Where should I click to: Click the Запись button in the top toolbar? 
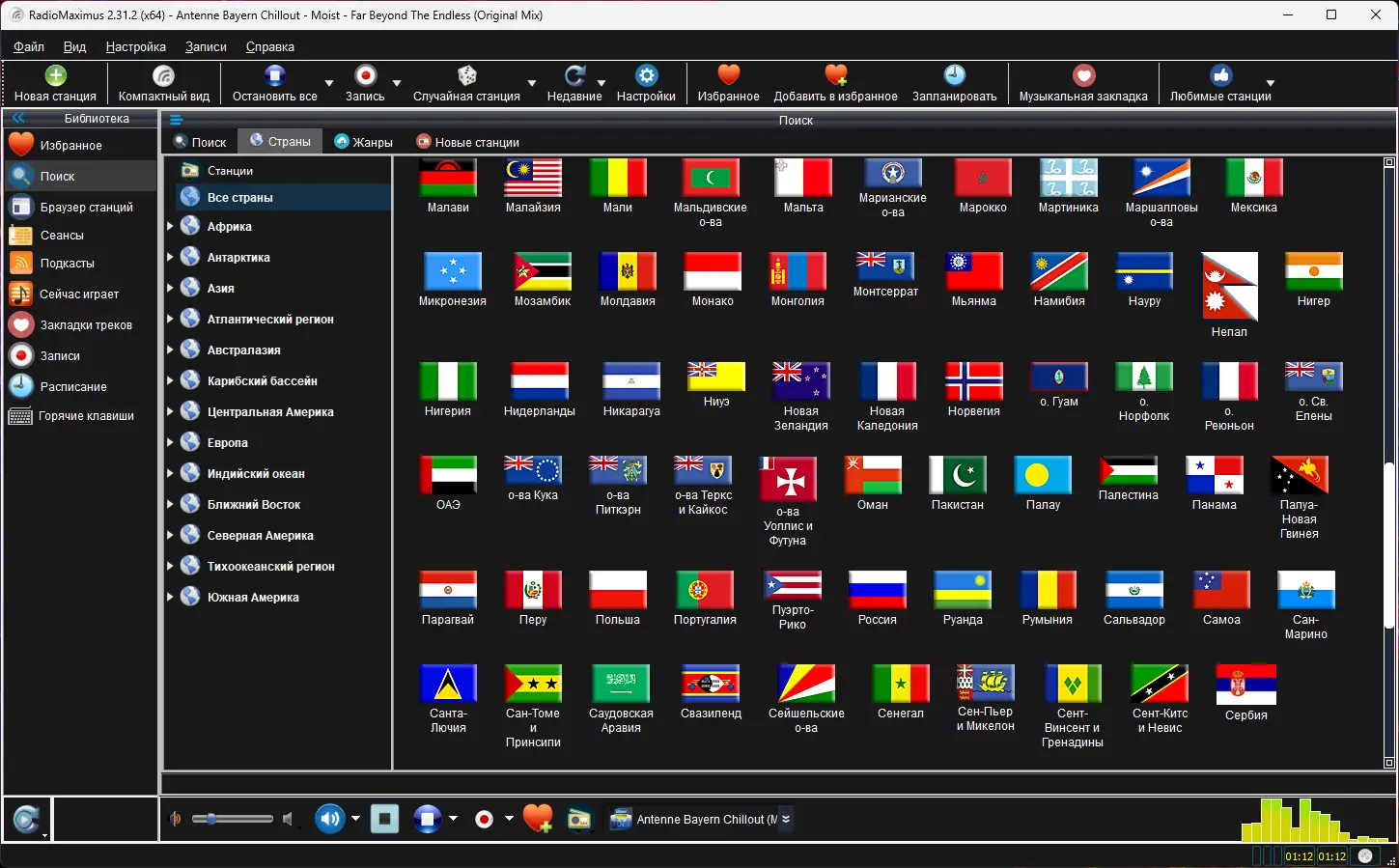(365, 83)
